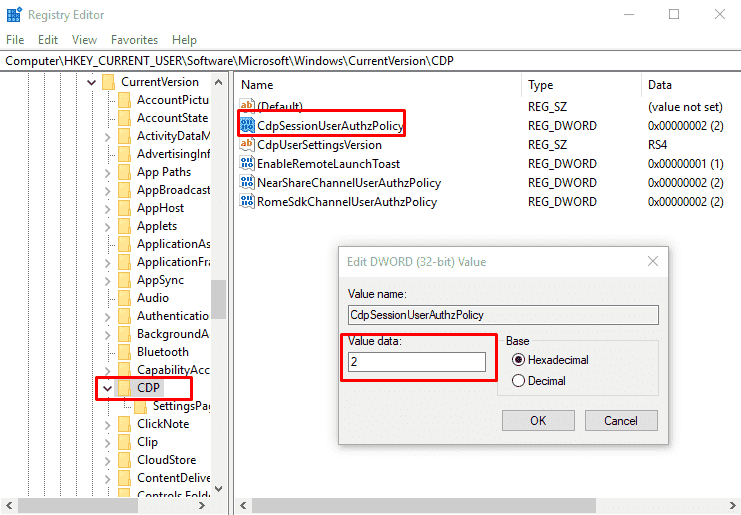
Task: Select the Authentication tree item
Action: pos(173,316)
